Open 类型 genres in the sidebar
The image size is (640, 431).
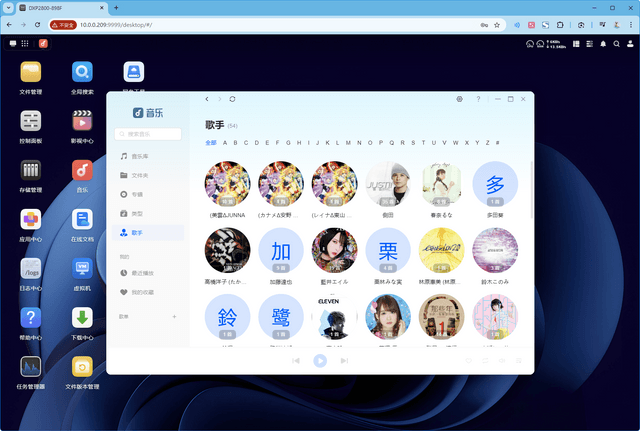click(x=148, y=213)
